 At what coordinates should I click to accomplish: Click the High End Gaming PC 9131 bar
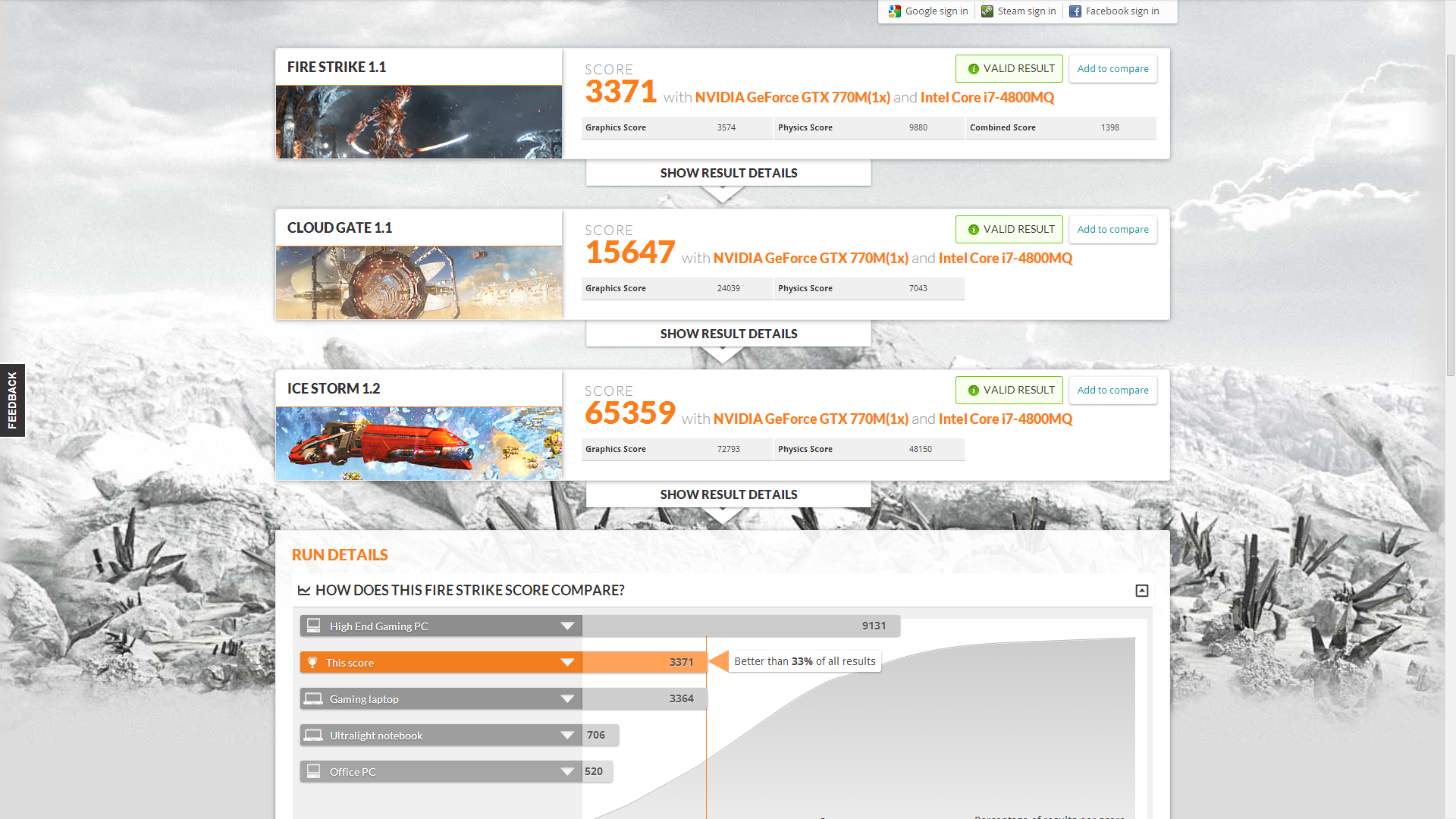pos(741,626)
